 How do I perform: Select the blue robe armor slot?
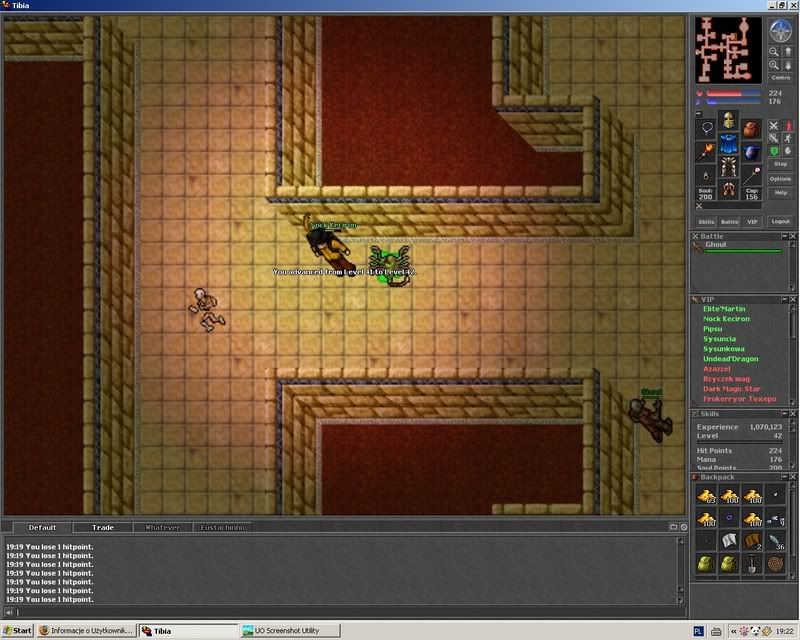[x=729, y=143]
